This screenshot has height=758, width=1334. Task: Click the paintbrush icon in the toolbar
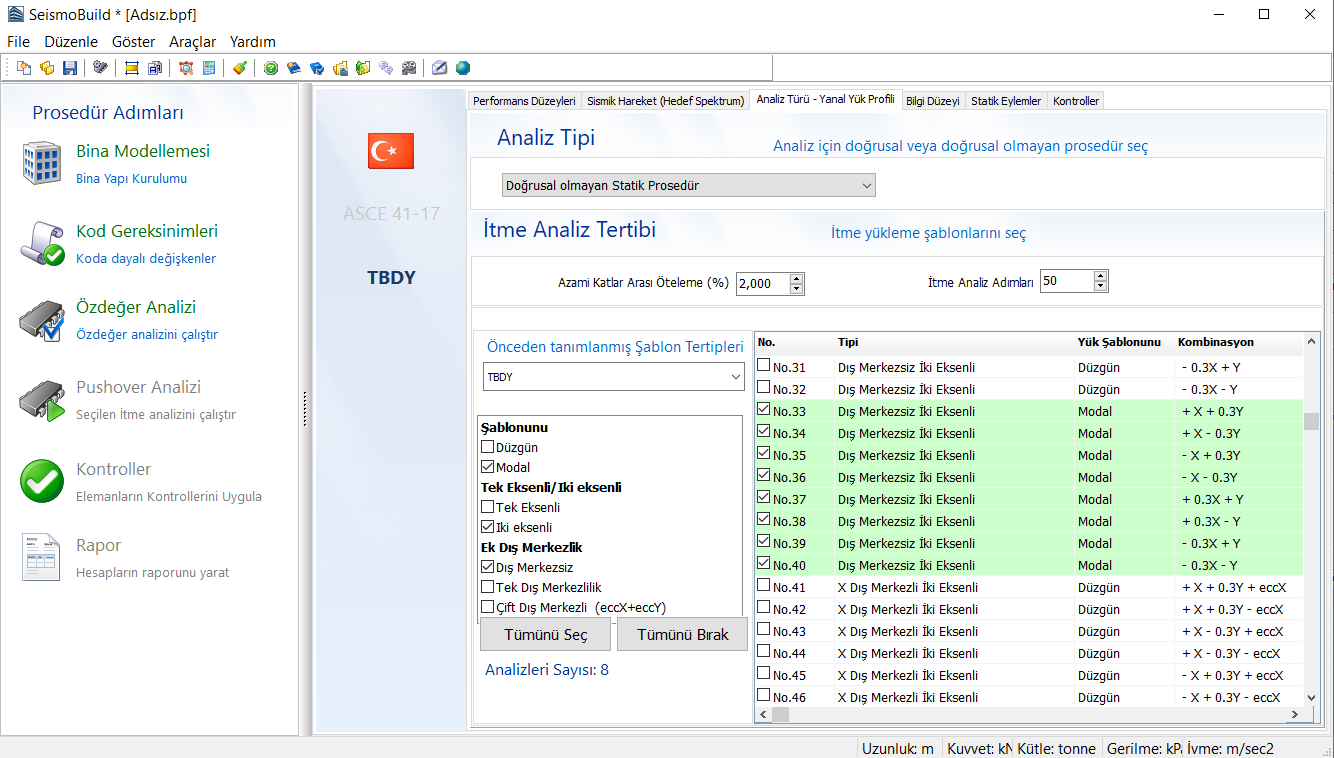(240, 68)
